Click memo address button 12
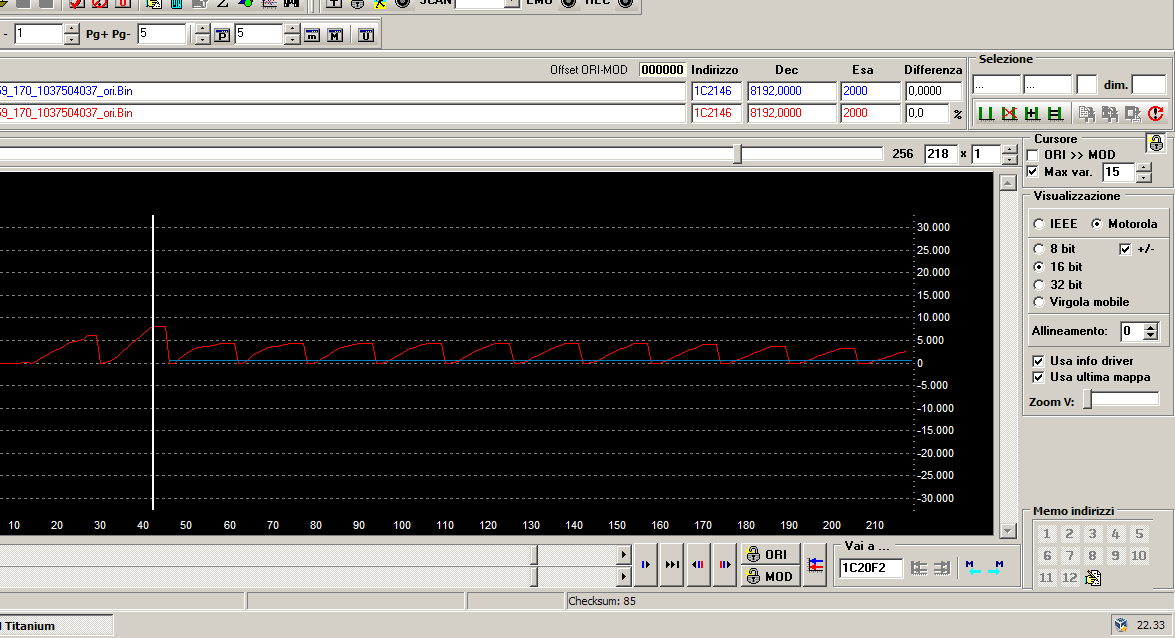This screenshot has width=1175, height=638. (1070, 577)
